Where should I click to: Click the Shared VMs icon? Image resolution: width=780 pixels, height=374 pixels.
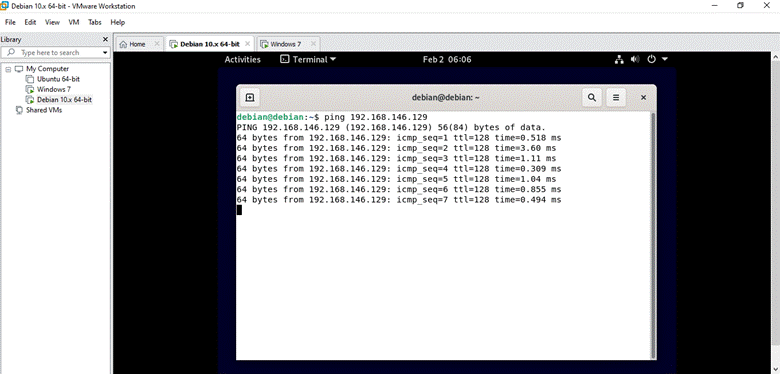click(x=19, y=110)
